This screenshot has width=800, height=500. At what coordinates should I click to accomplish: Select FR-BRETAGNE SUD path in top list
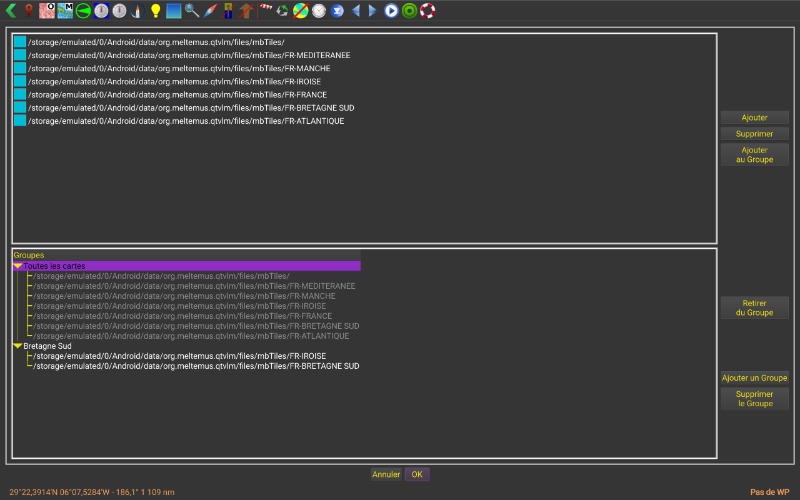tap(190, 107)
